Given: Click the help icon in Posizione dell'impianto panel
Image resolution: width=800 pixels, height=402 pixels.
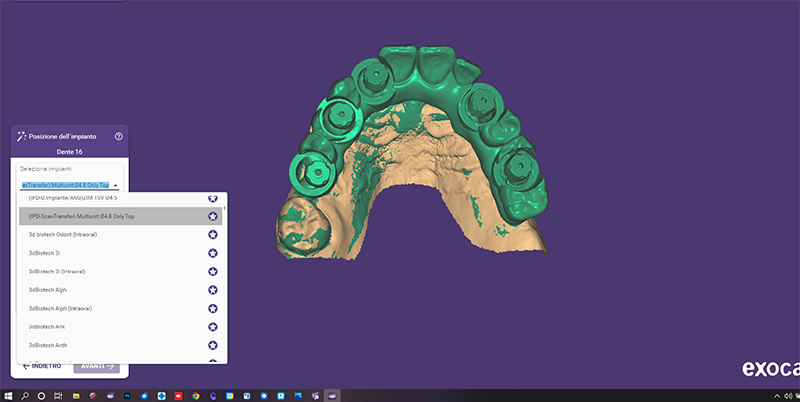Looking at the screenshot, I should (x=119, y=136).
